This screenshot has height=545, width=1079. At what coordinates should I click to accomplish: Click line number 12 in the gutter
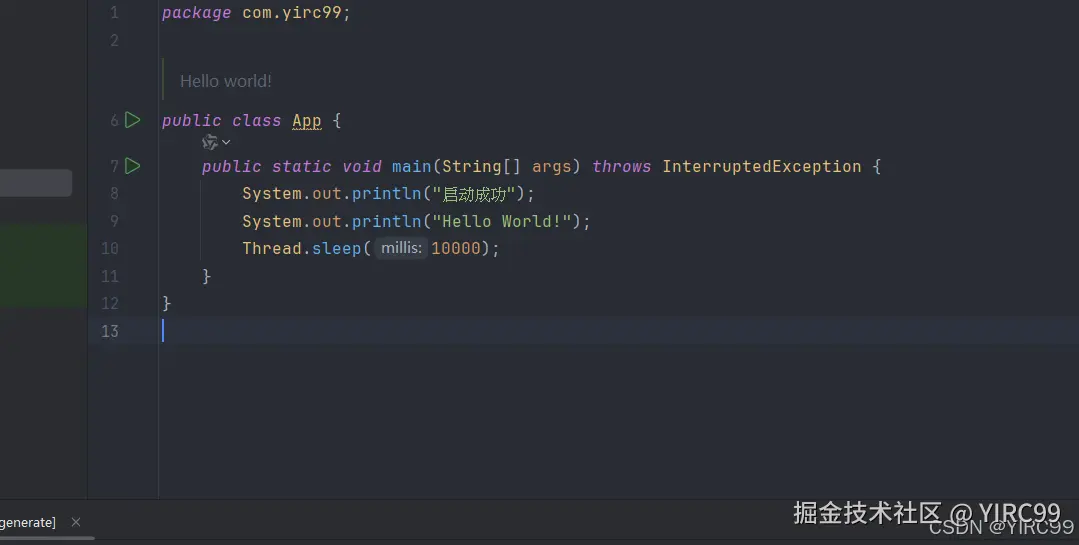tap(110, 303)
